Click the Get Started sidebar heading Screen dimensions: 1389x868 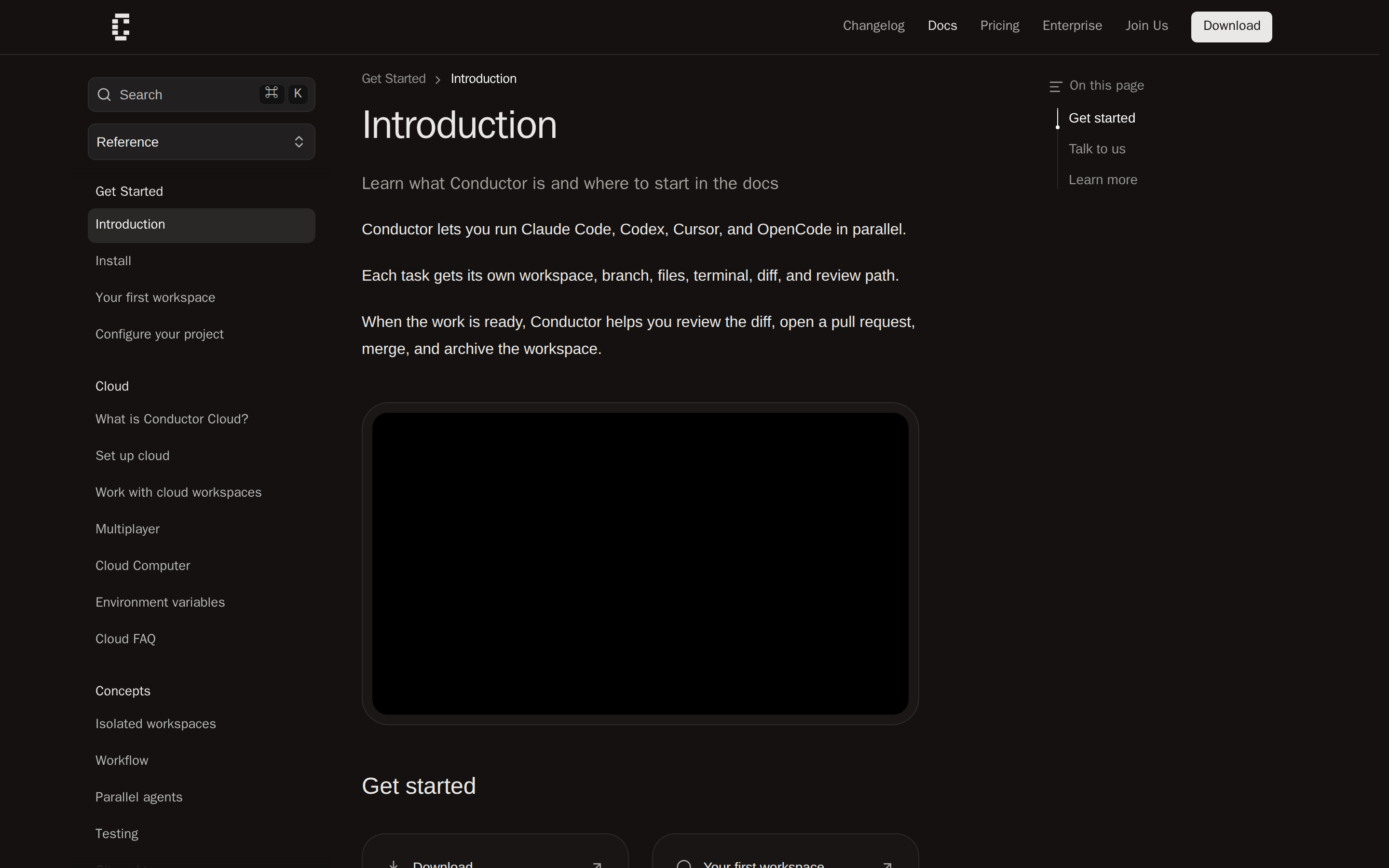coord(129,192)
